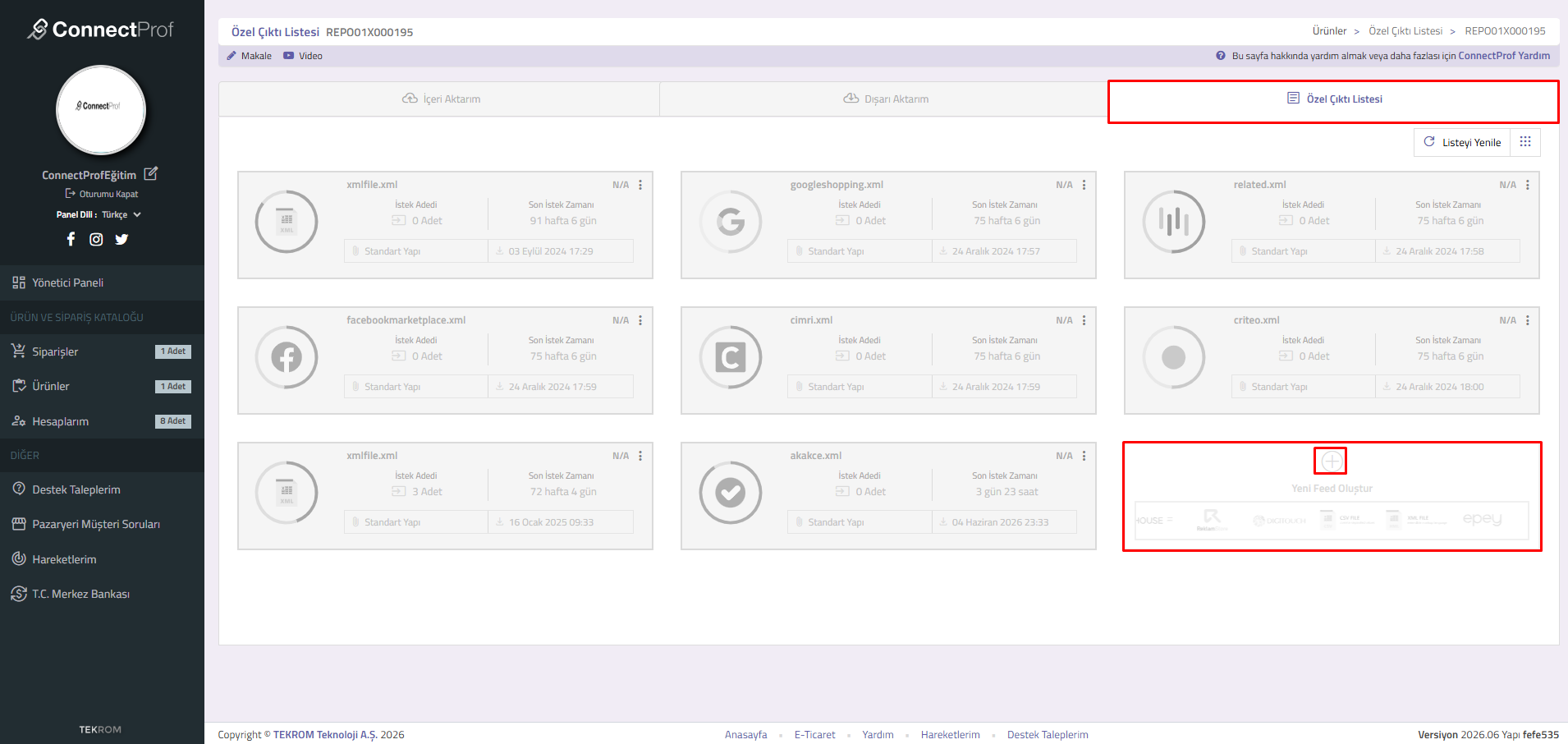Click download date 04 Haziran 2026 23:33
Image resolution: width=1568 pixels, height=744 pixels.
[1000, 522]
